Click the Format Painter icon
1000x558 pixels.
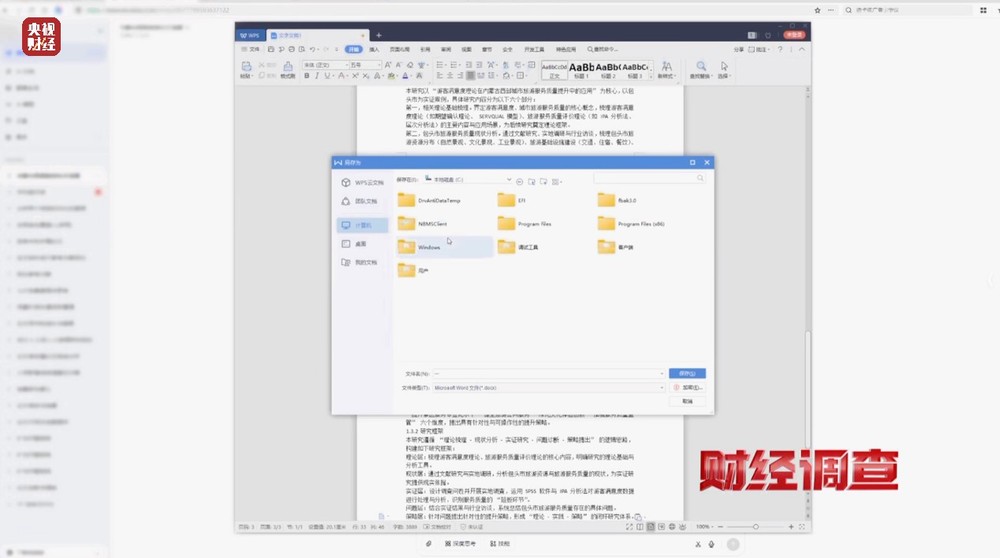[x=287, y=70]
